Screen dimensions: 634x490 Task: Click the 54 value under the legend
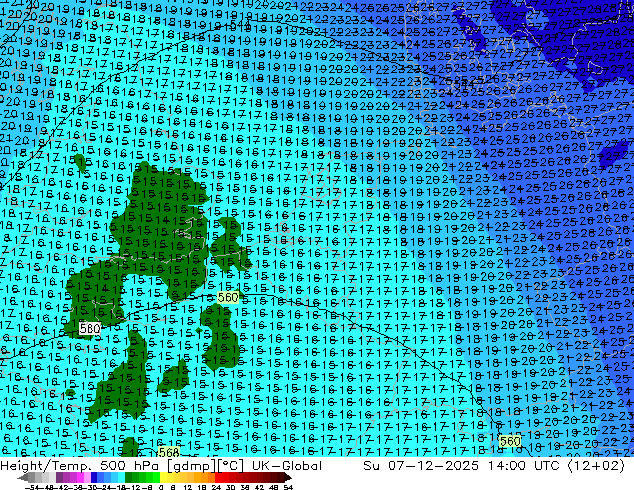point(288,488)
